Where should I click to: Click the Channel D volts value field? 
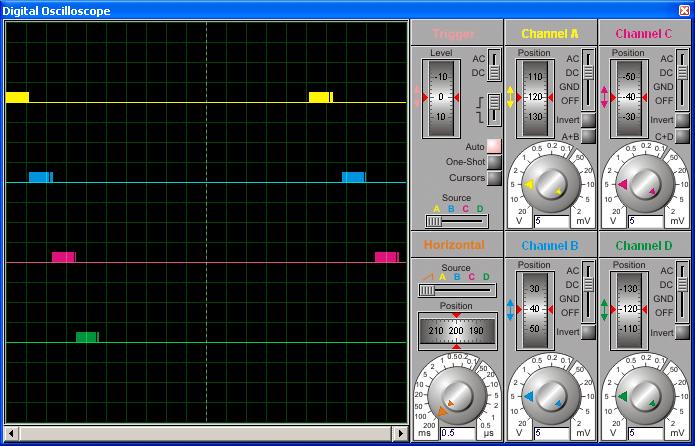coord(646,433)
